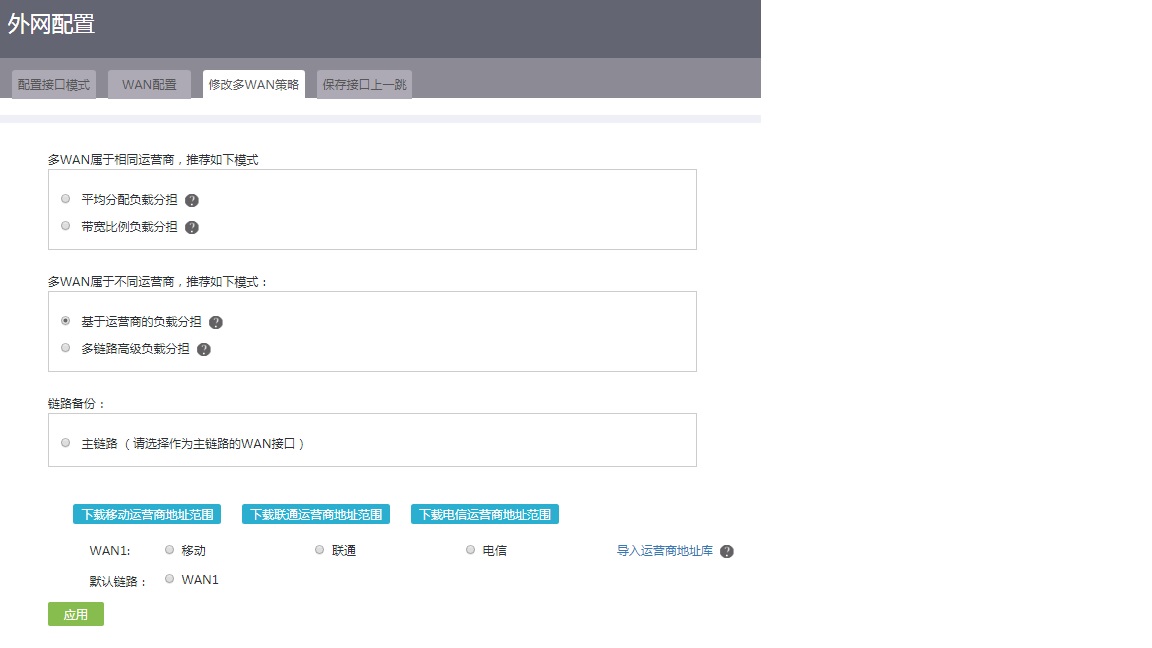The width and height of the screenshot is (1152, 648).
Task: Choose 电信 for WAN1
Action: point(470,550)
